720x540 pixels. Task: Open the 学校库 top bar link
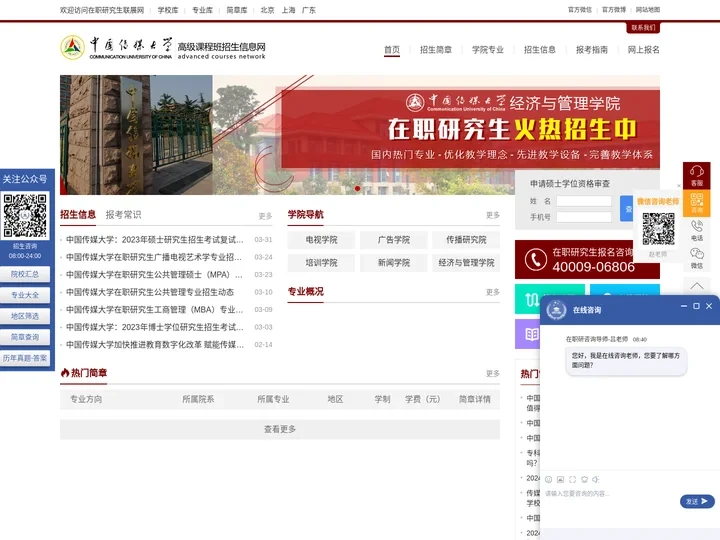point(168,10)
